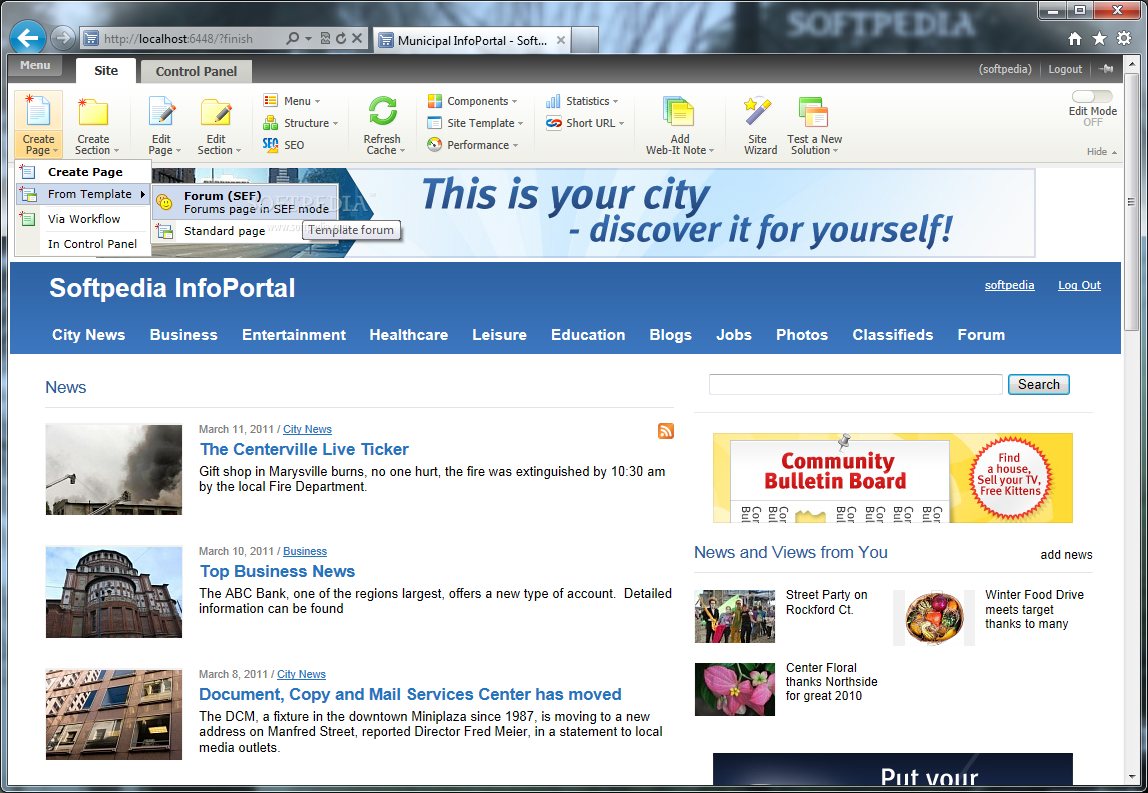Screen dimensions: 1148x793
Task: Click the address bar stop icon
Action: coord(357,38)
